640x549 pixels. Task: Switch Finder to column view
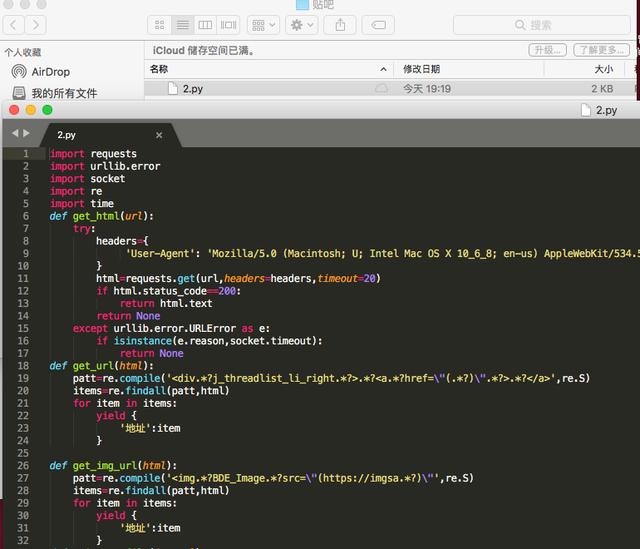(205, 25)
